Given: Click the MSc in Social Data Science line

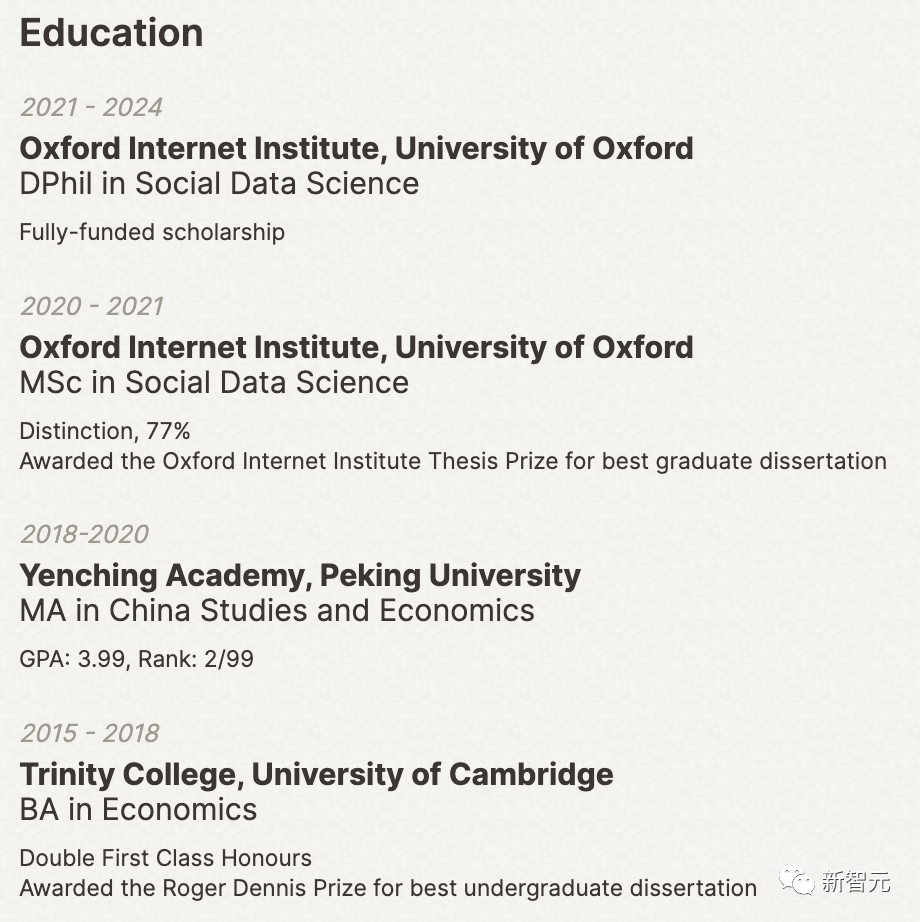Looking at the screenshot, I should 214,383.
